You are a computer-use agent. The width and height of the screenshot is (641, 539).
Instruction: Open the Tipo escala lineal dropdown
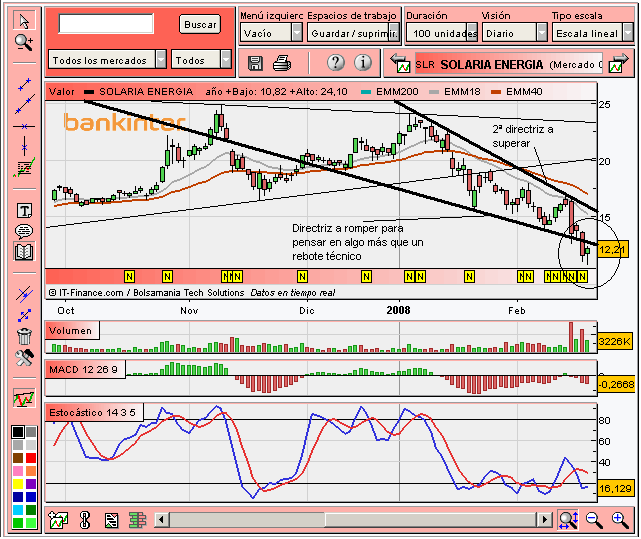592,33
